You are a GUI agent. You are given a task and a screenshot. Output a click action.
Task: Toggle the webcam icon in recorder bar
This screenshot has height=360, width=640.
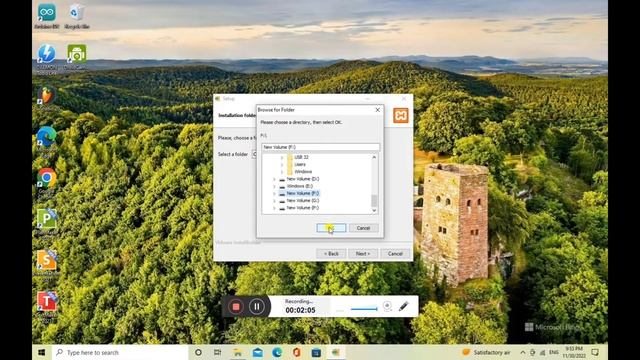pos(387,306)
